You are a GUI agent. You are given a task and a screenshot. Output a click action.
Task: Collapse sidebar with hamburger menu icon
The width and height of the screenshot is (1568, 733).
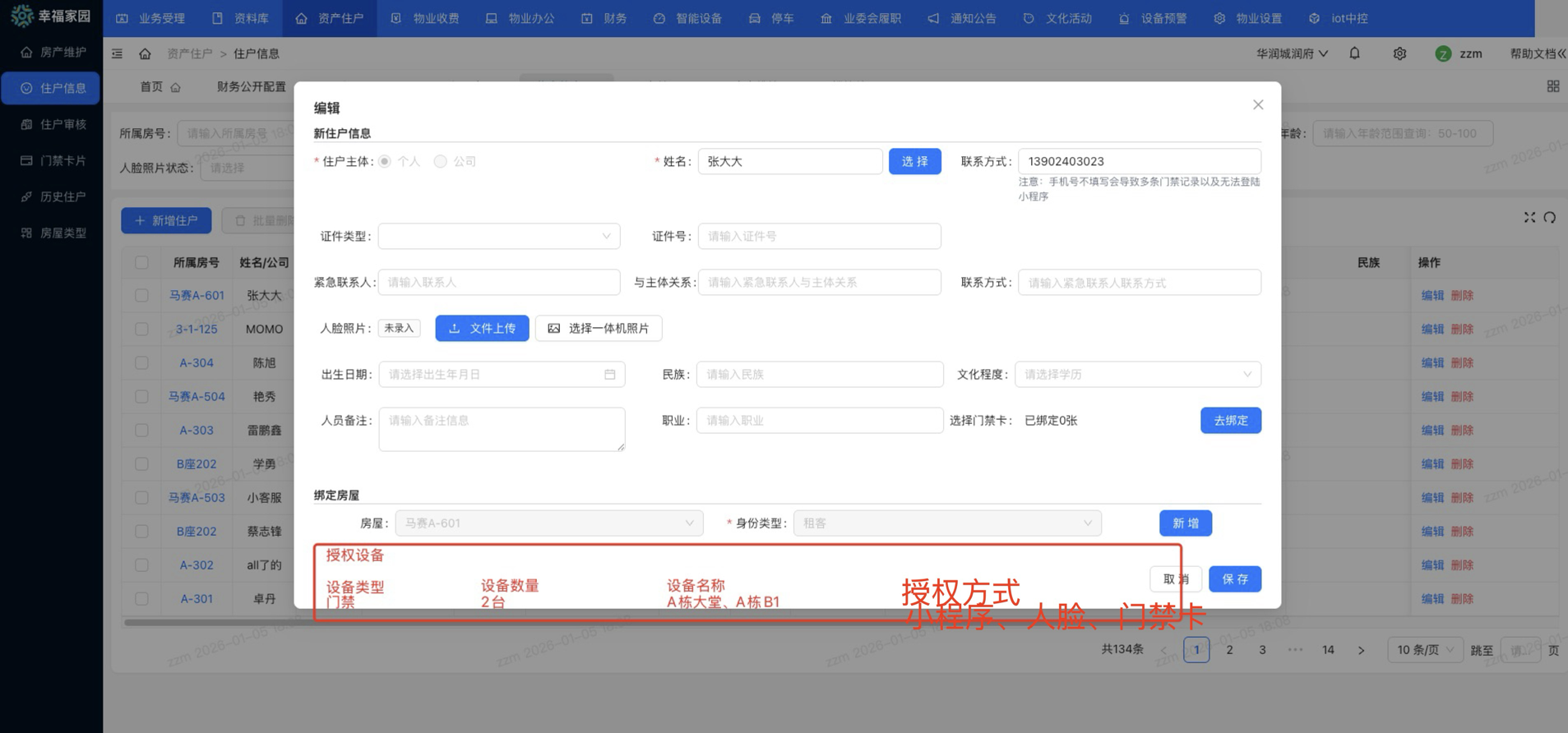tap(118, 53)
